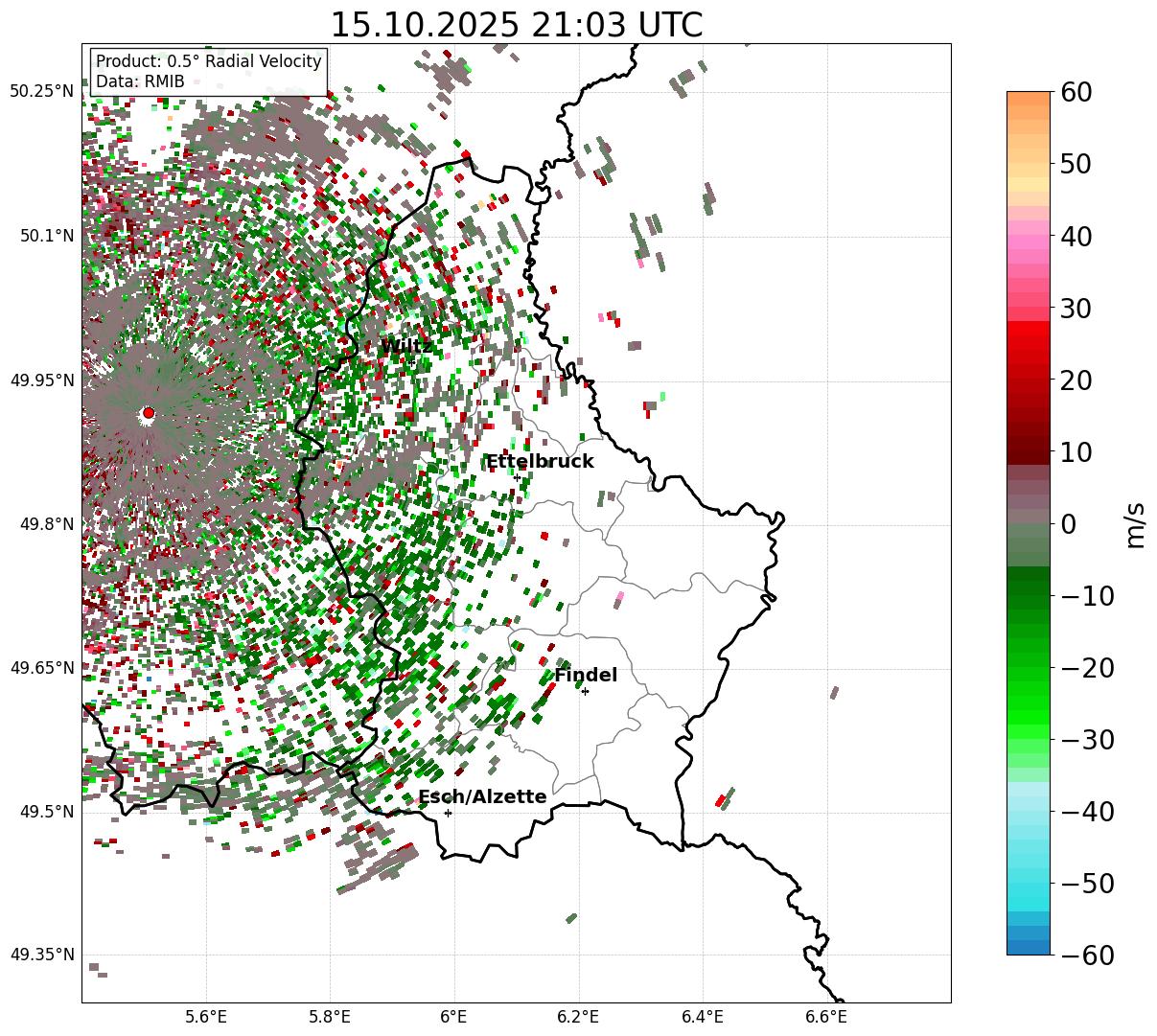Viewport: 1157px width, 1036px height.
Task: Click the cross marker below Ettelbruck
Action: (517, 477)
